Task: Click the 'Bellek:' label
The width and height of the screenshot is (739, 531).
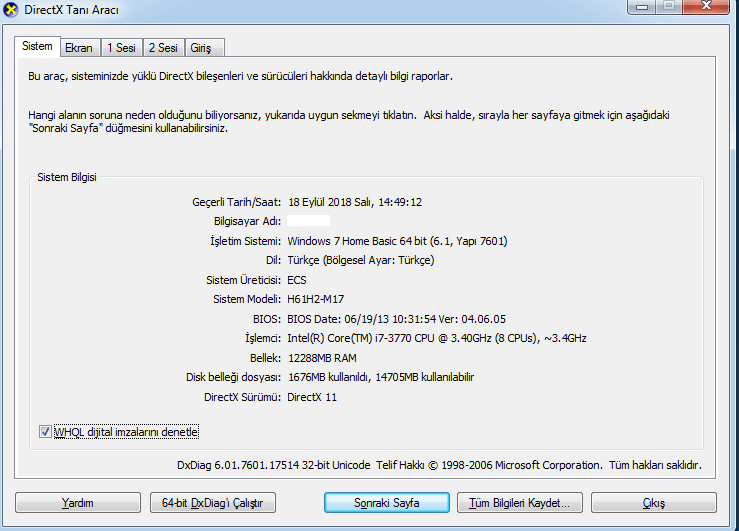Action: point(265,358)
